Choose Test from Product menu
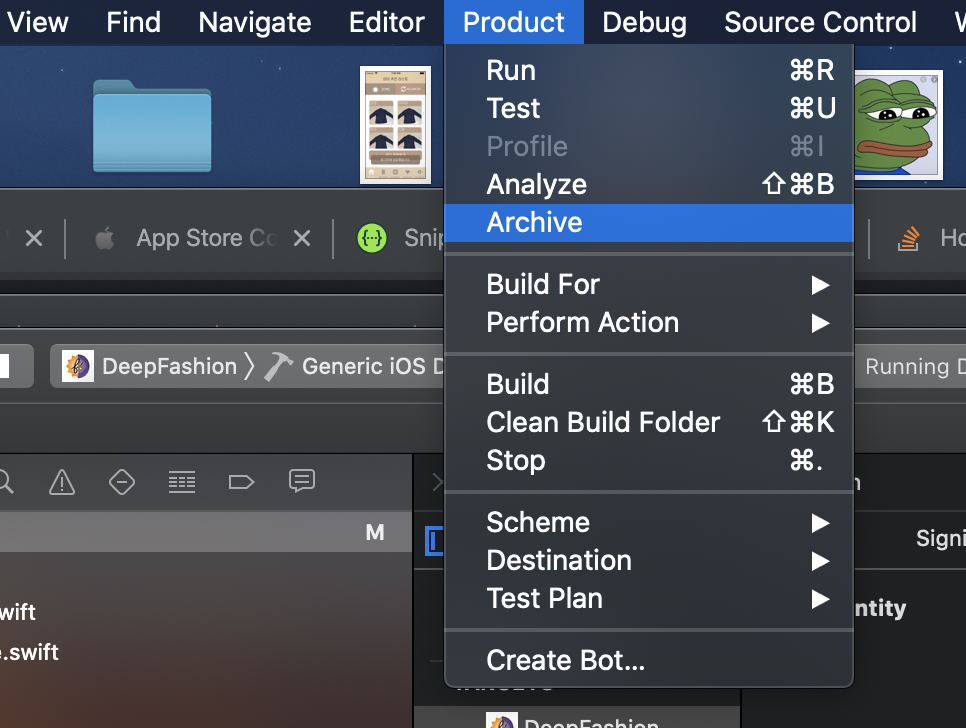 [x=649, y=108]
